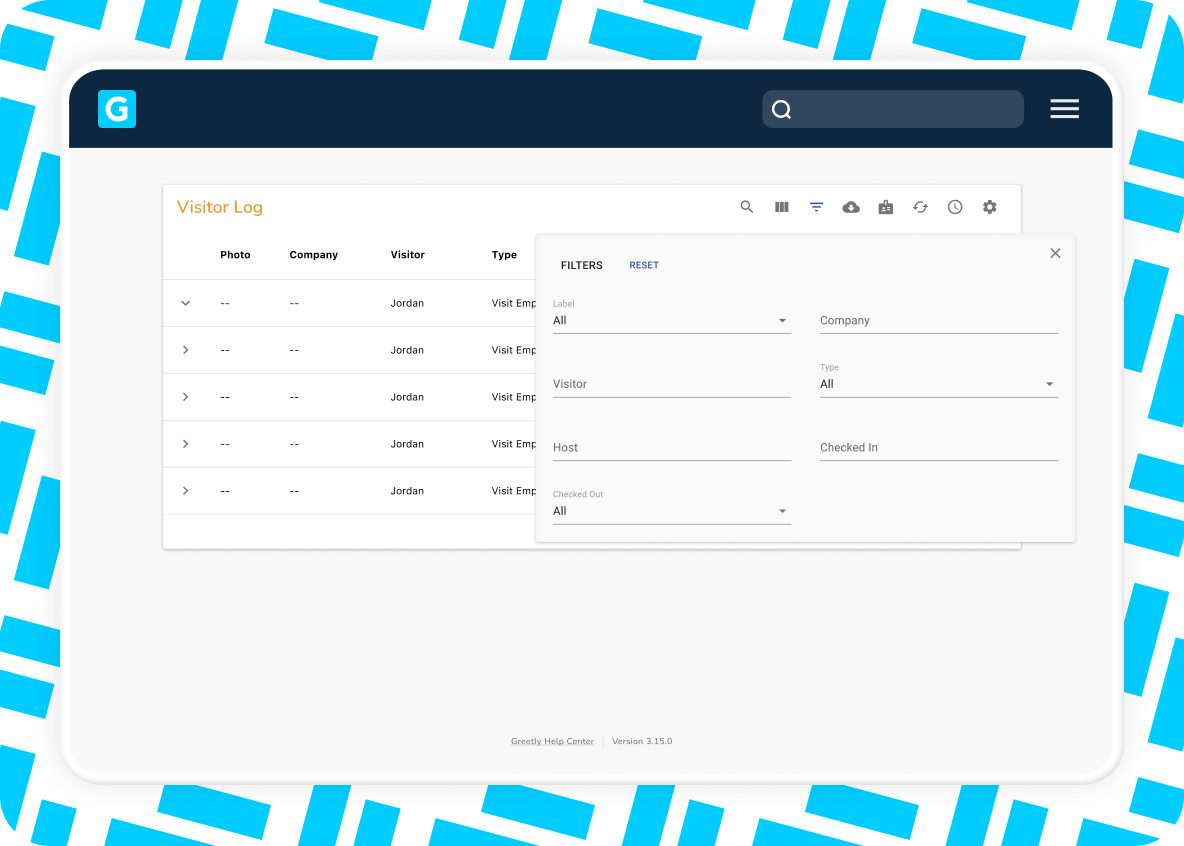Open the Greetly Help Center link
Image resolution: width=1184 pixels, height=846 pixels.
coord(552,741)
